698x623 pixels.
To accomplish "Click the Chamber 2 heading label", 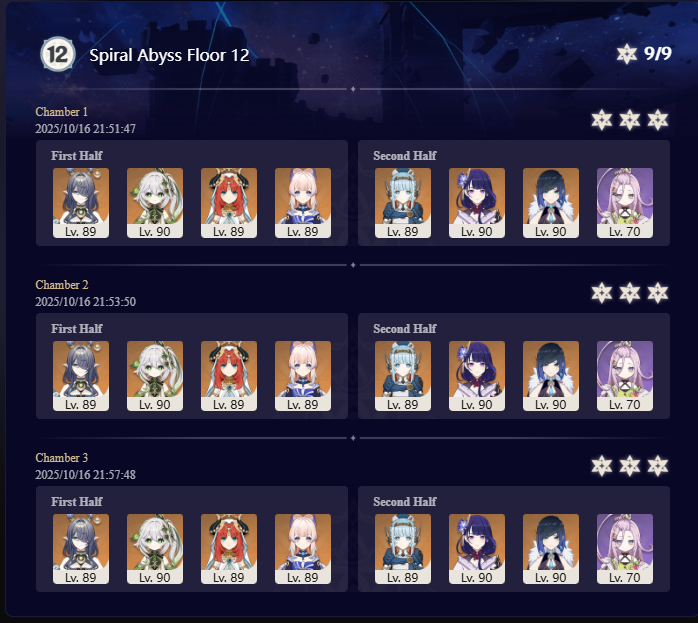I will click(62, 285).
